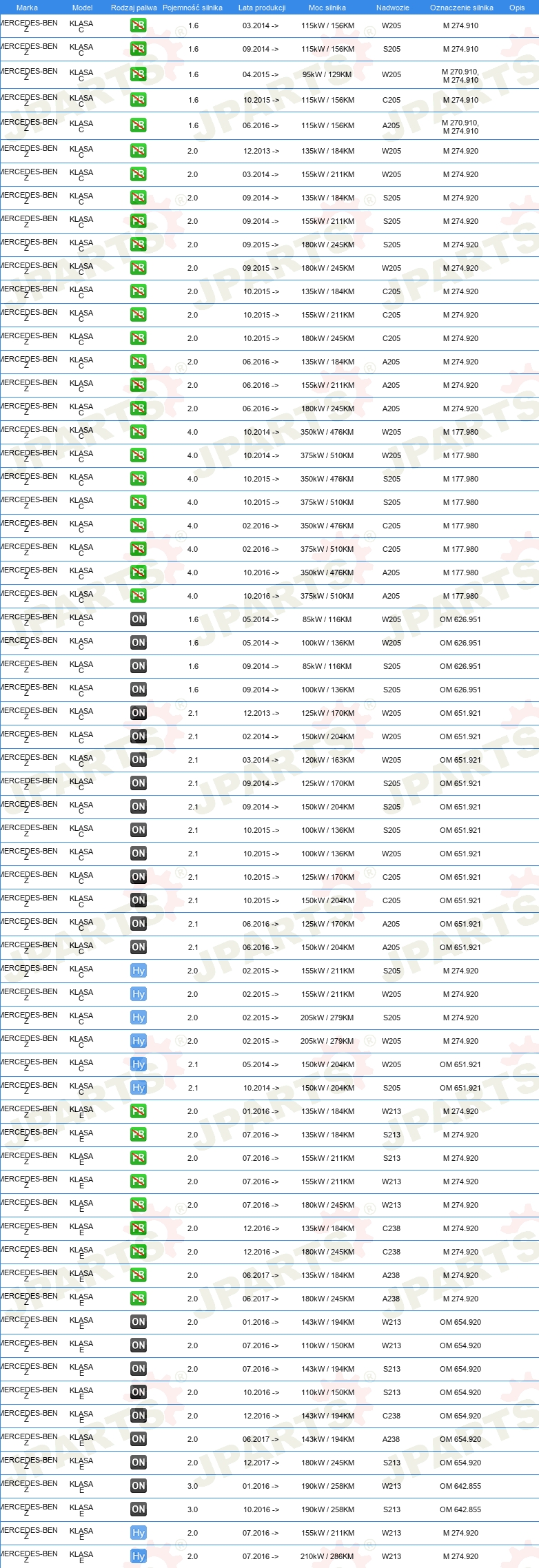Click the PB icon in the 4.0 A205 375kW / 510KM row
This screenshot has width=539, height=1568.
click(x=139, y=596)
